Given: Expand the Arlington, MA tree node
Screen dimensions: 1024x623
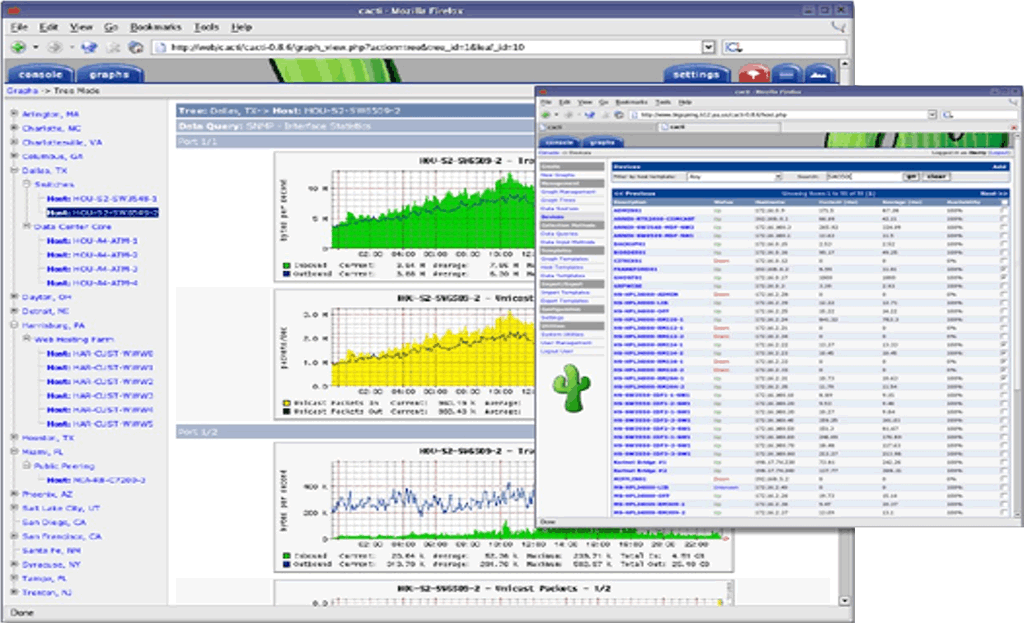Looking at the screenshot, I should [x=14, y=114].
